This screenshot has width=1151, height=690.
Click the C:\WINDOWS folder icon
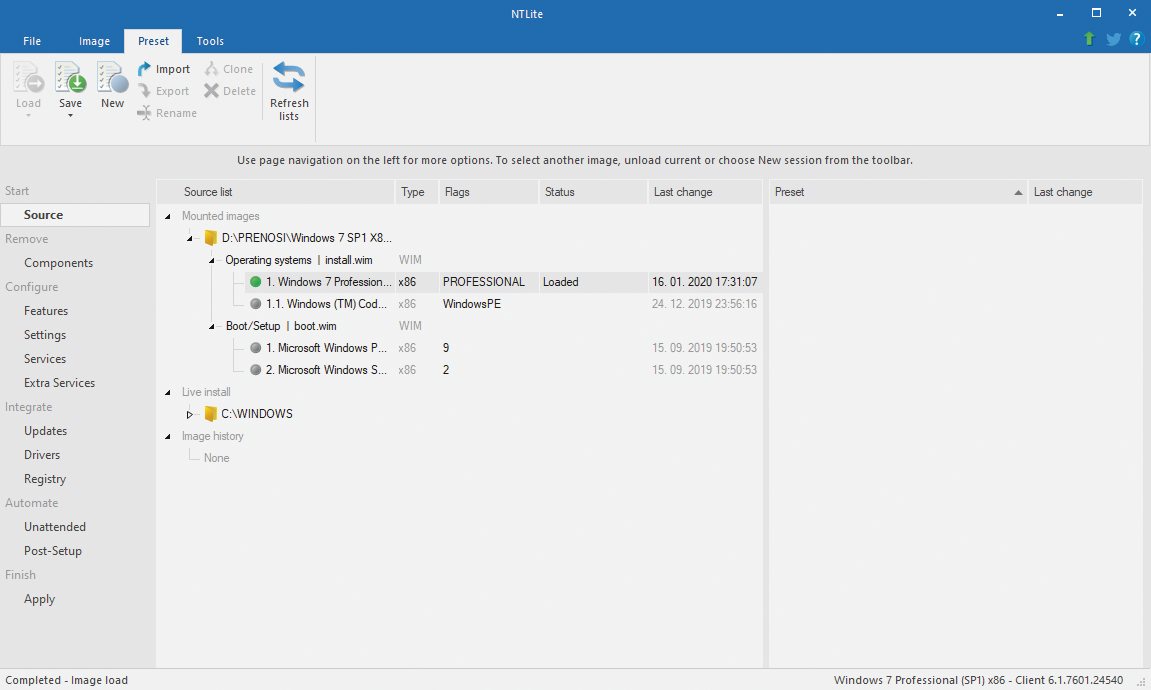coord(211,414)
